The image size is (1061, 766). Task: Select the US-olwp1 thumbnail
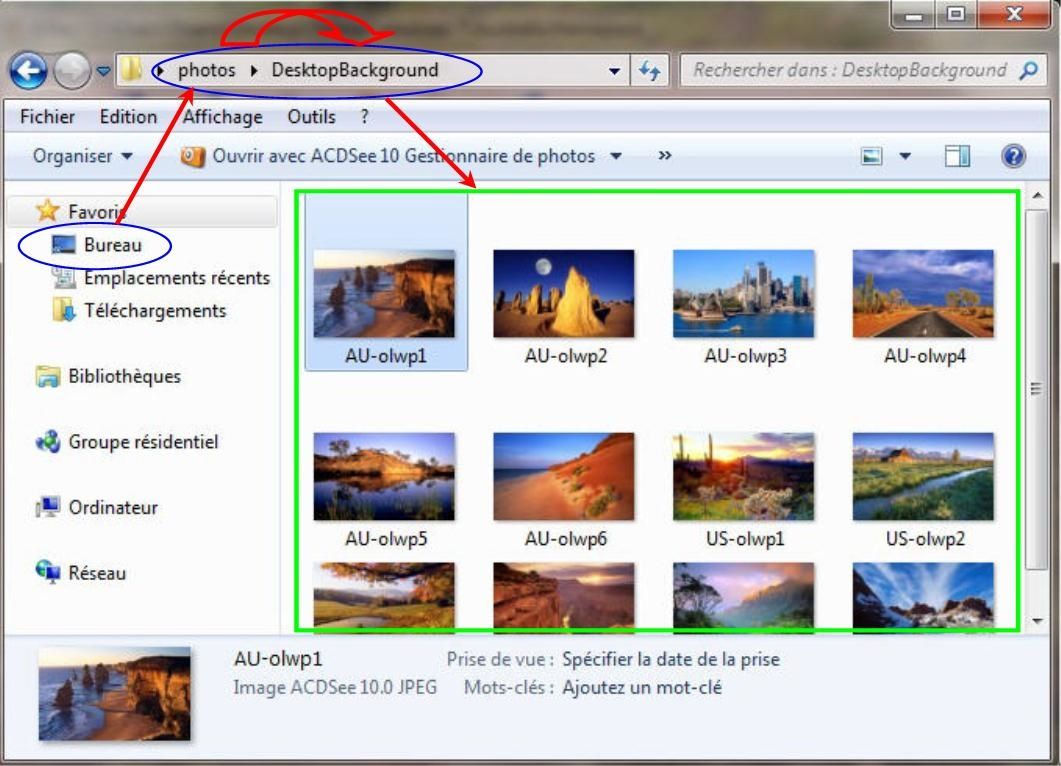tap(744, 476)
